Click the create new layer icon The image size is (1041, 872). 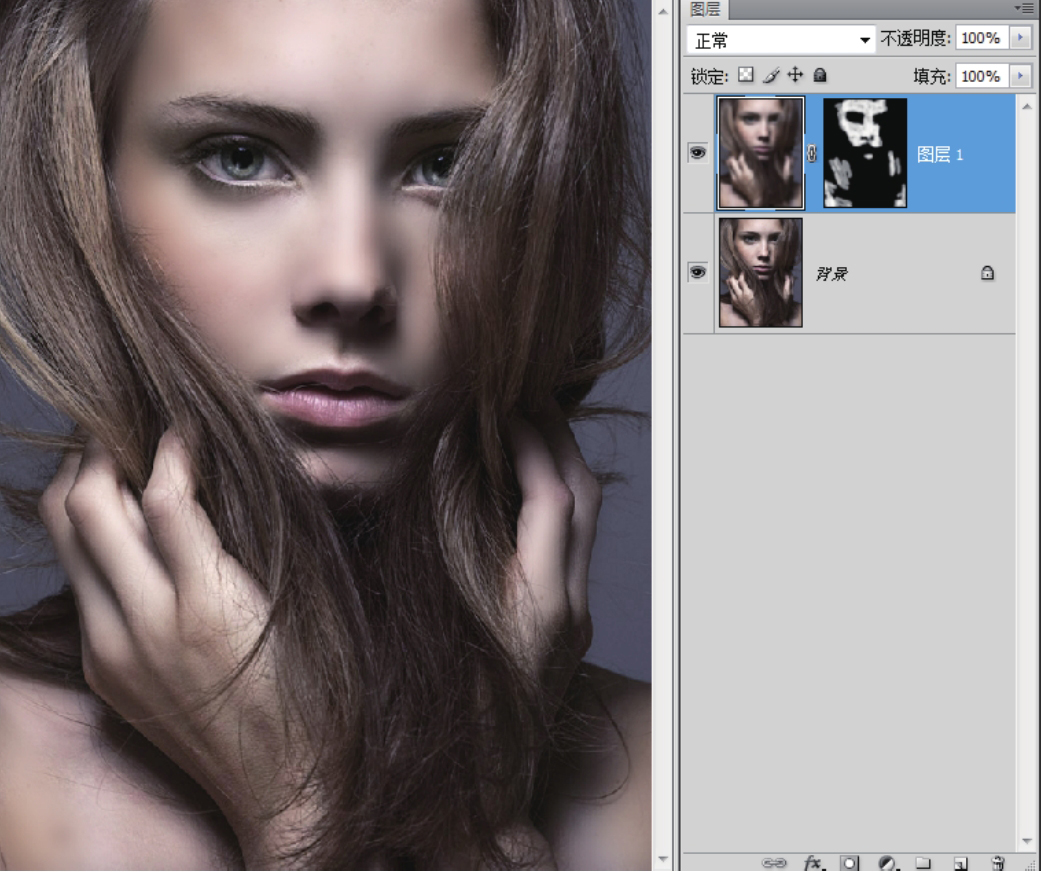(x=960, y=862)
